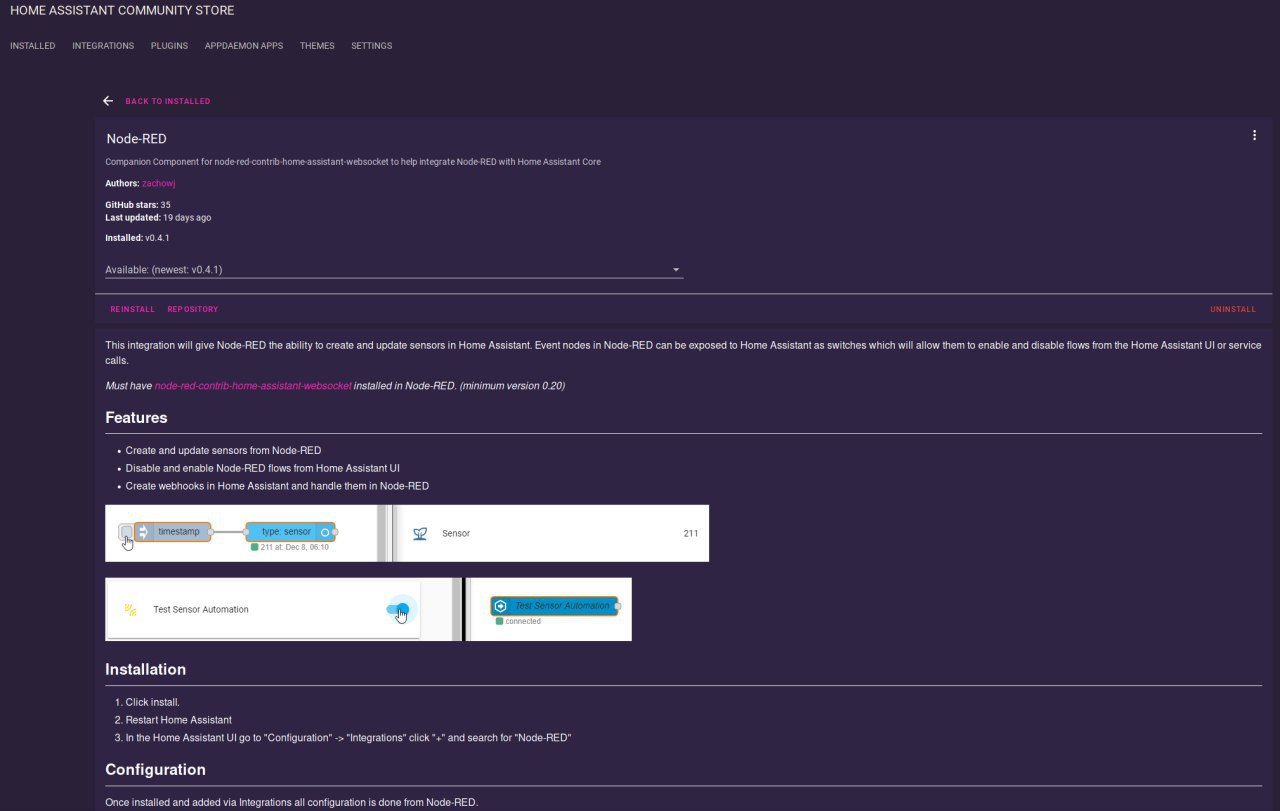Click the back arrow icon
This screenshot has width=1280, height=811.
pyautogui.click(x=108, y=101)
